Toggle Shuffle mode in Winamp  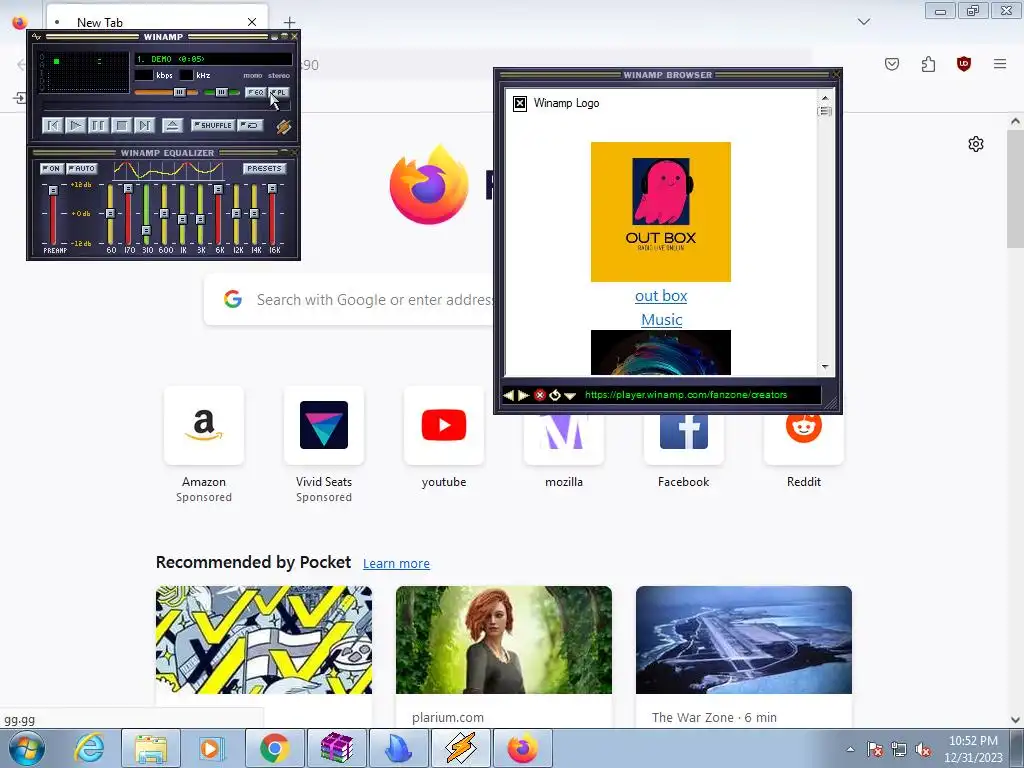[x=213, y=125]
